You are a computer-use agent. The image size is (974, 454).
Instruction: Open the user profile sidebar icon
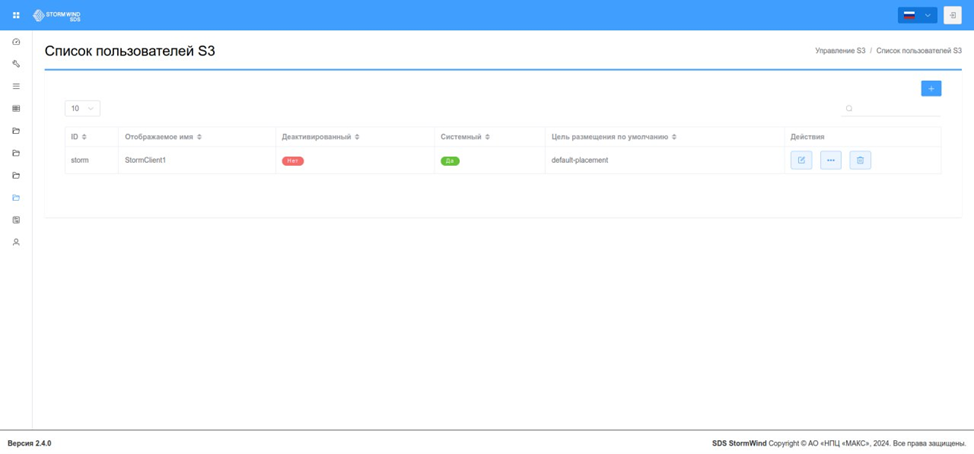(x=16, y=242)
